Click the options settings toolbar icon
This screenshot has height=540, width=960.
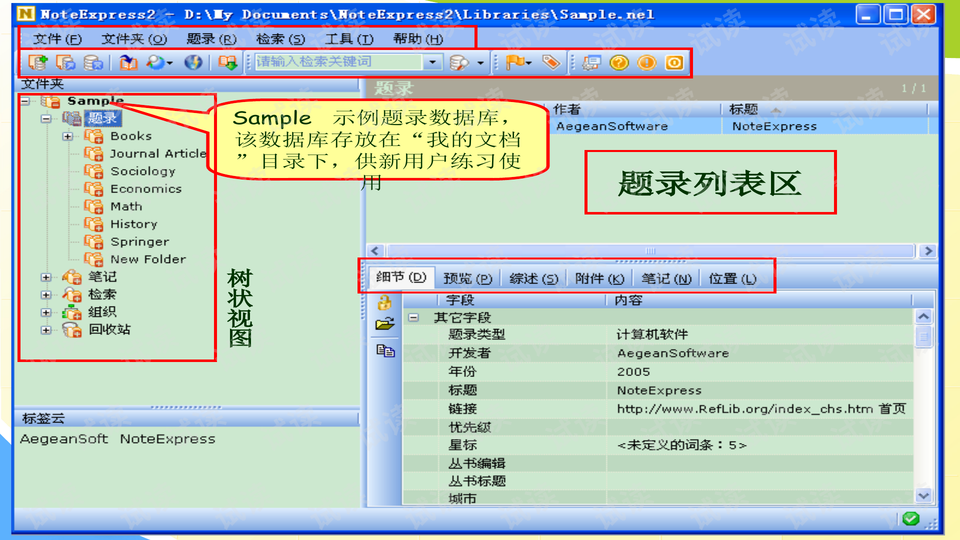pos(591,62)
